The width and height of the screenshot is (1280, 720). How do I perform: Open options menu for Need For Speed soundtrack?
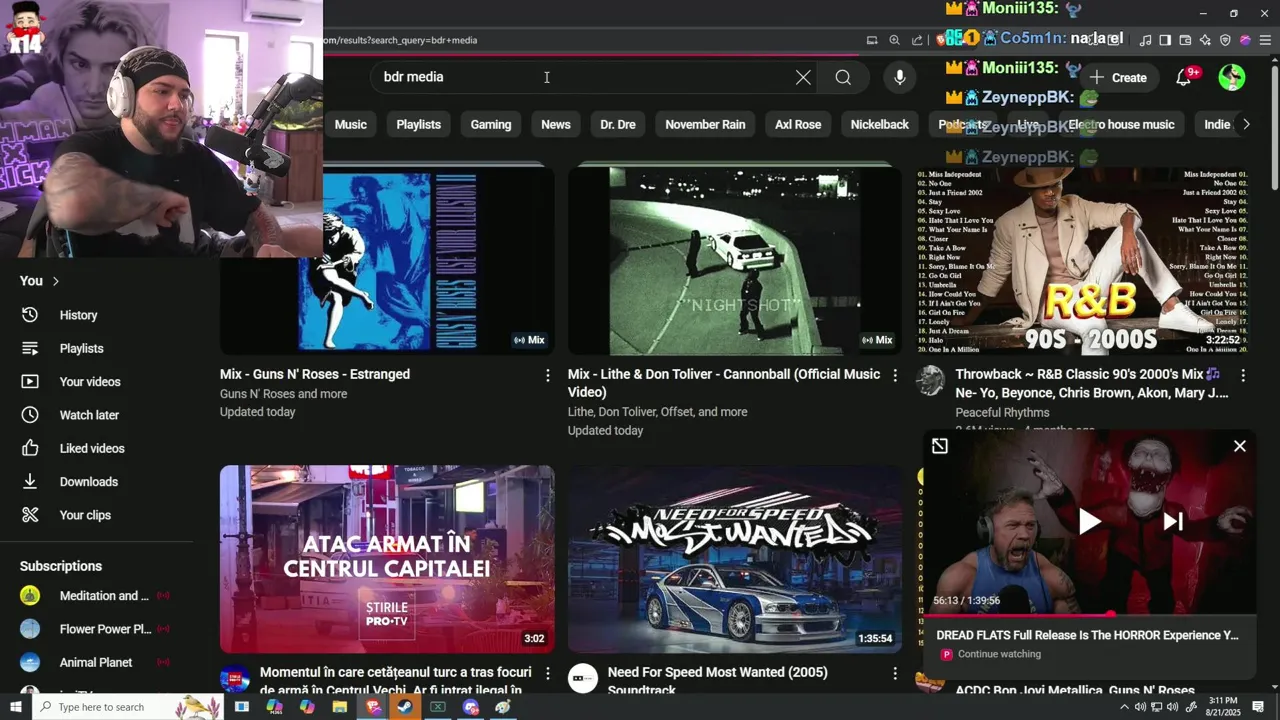tap(895, 673)
